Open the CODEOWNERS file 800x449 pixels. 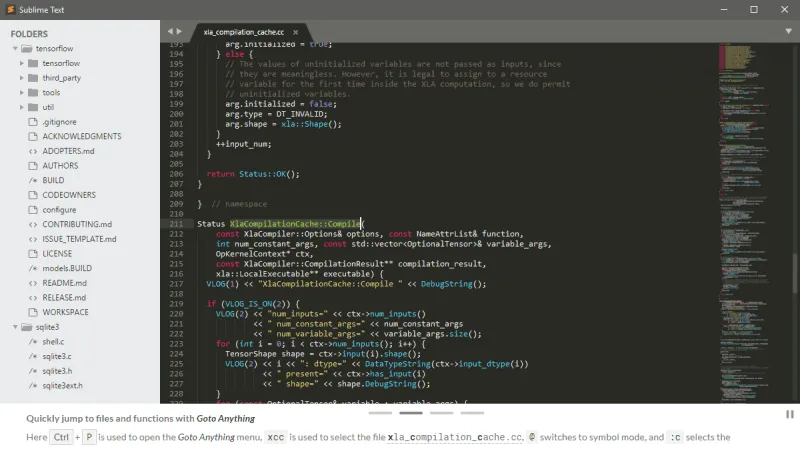69,195
